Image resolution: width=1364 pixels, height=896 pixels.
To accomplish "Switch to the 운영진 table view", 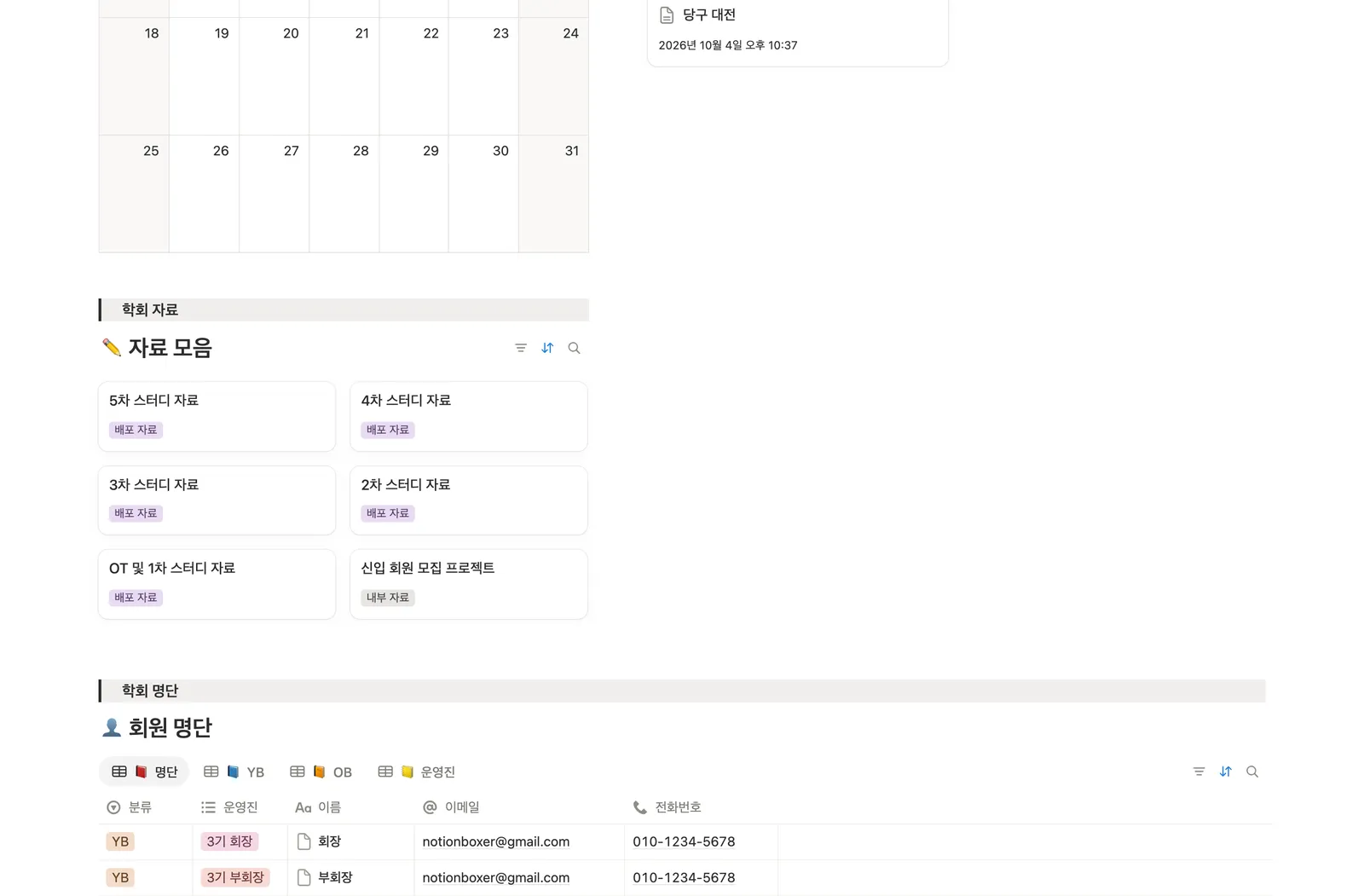I will (416, 772).
